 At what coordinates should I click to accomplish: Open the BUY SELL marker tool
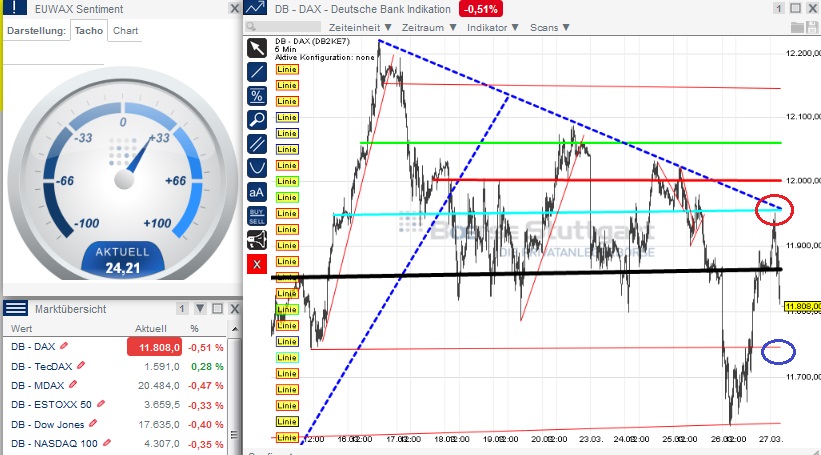[x=257, y=216]
